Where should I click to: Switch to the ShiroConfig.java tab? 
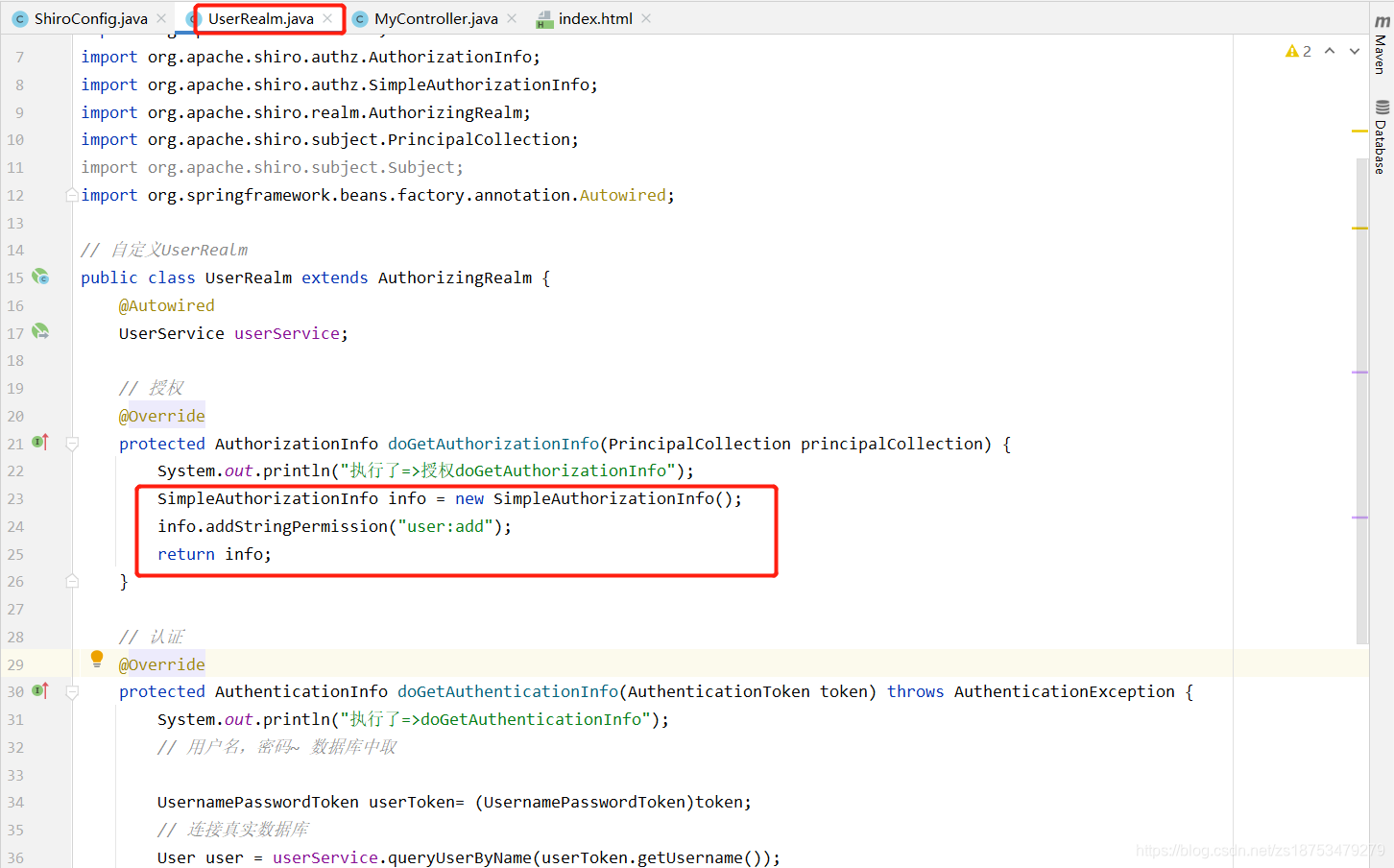[x=91, y=18]
